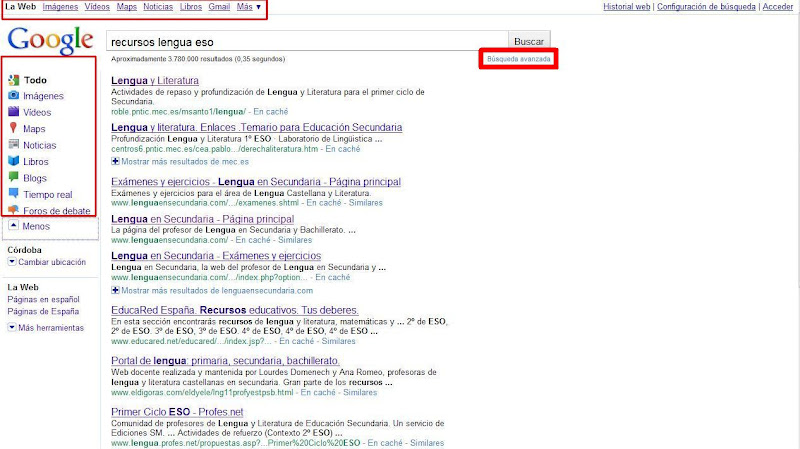
Task: Open Imágenes in the top navigation bar
Action: tap(60, 7)
